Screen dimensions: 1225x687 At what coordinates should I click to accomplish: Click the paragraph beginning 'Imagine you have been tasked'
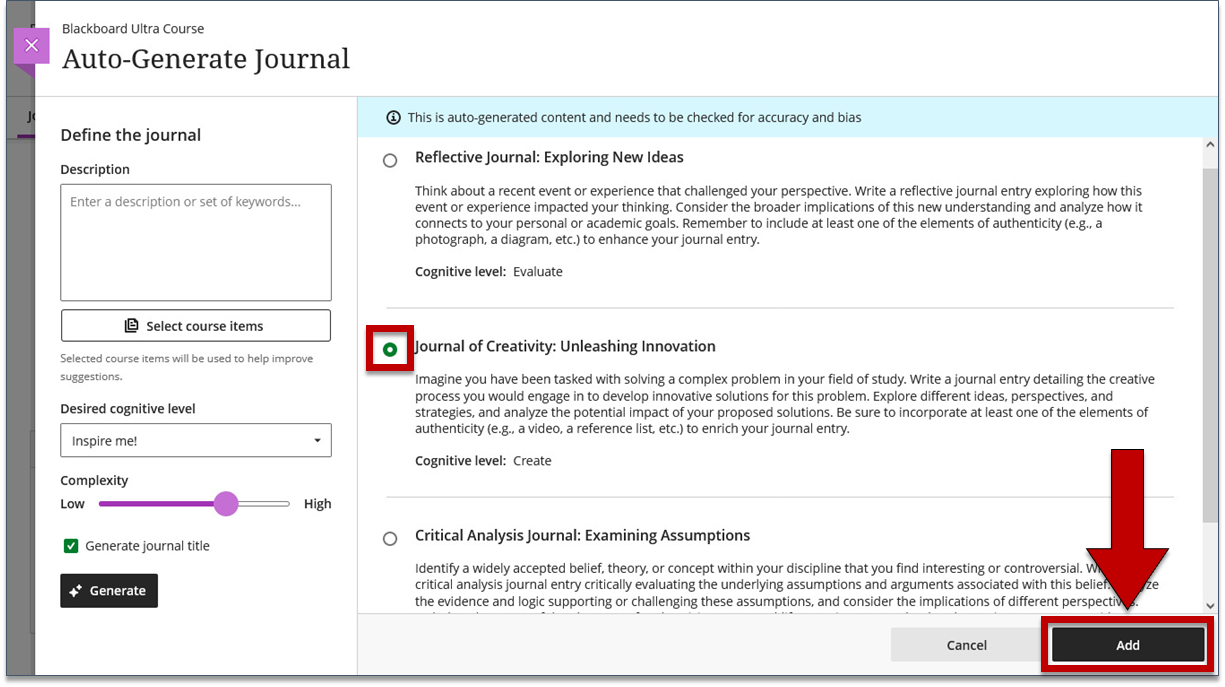pos(785,404)
